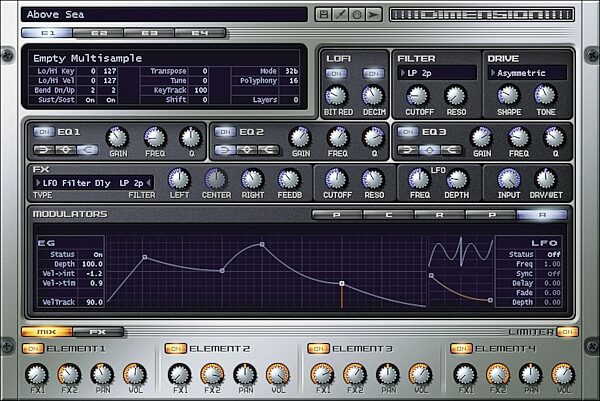The height and width of the screenshot is (401, 600).
Task: Toggle the LOFI Decimation ON button
Action: tap(373, 73)
